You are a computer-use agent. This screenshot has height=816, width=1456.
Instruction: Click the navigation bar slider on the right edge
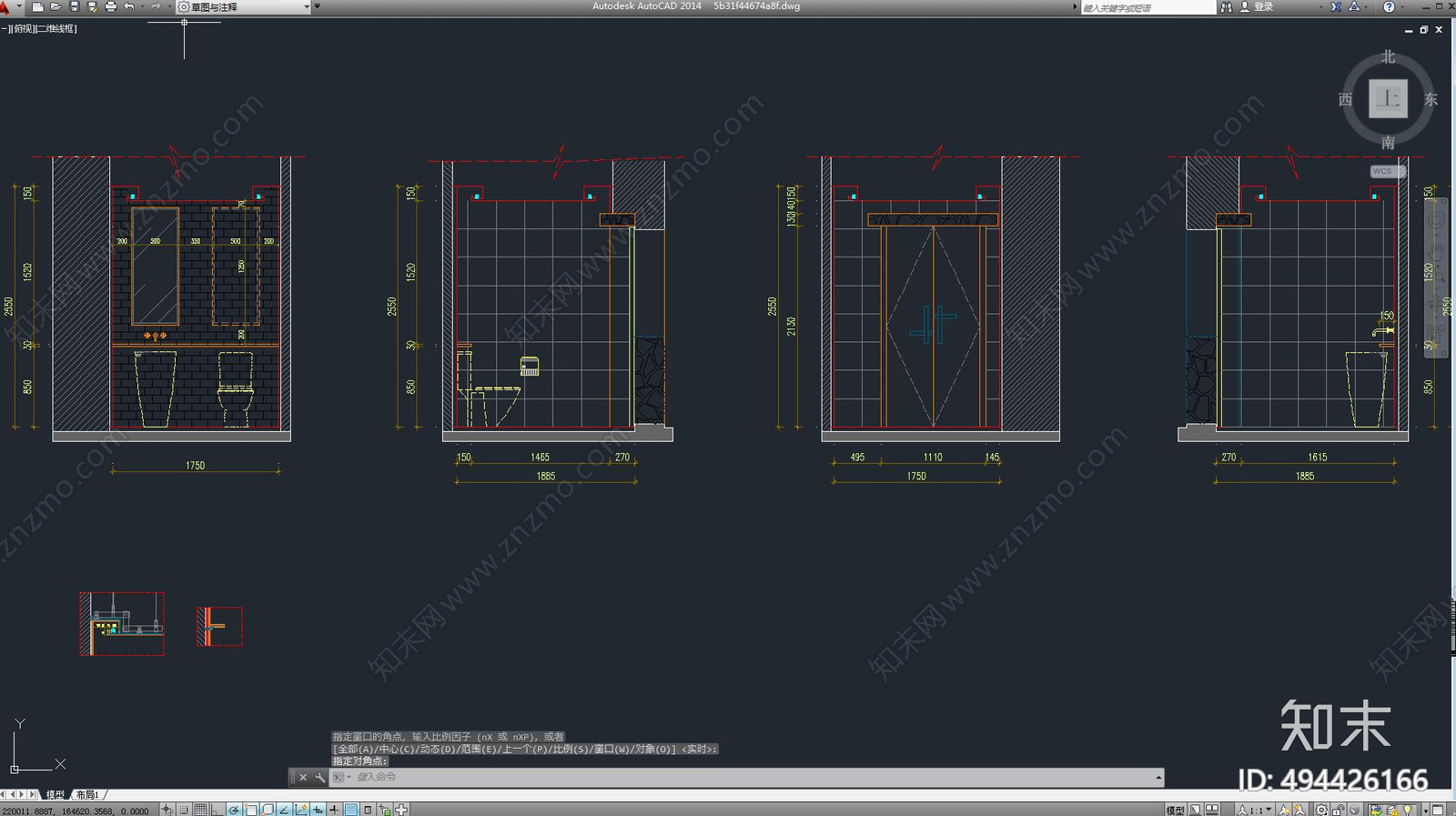1436,278
